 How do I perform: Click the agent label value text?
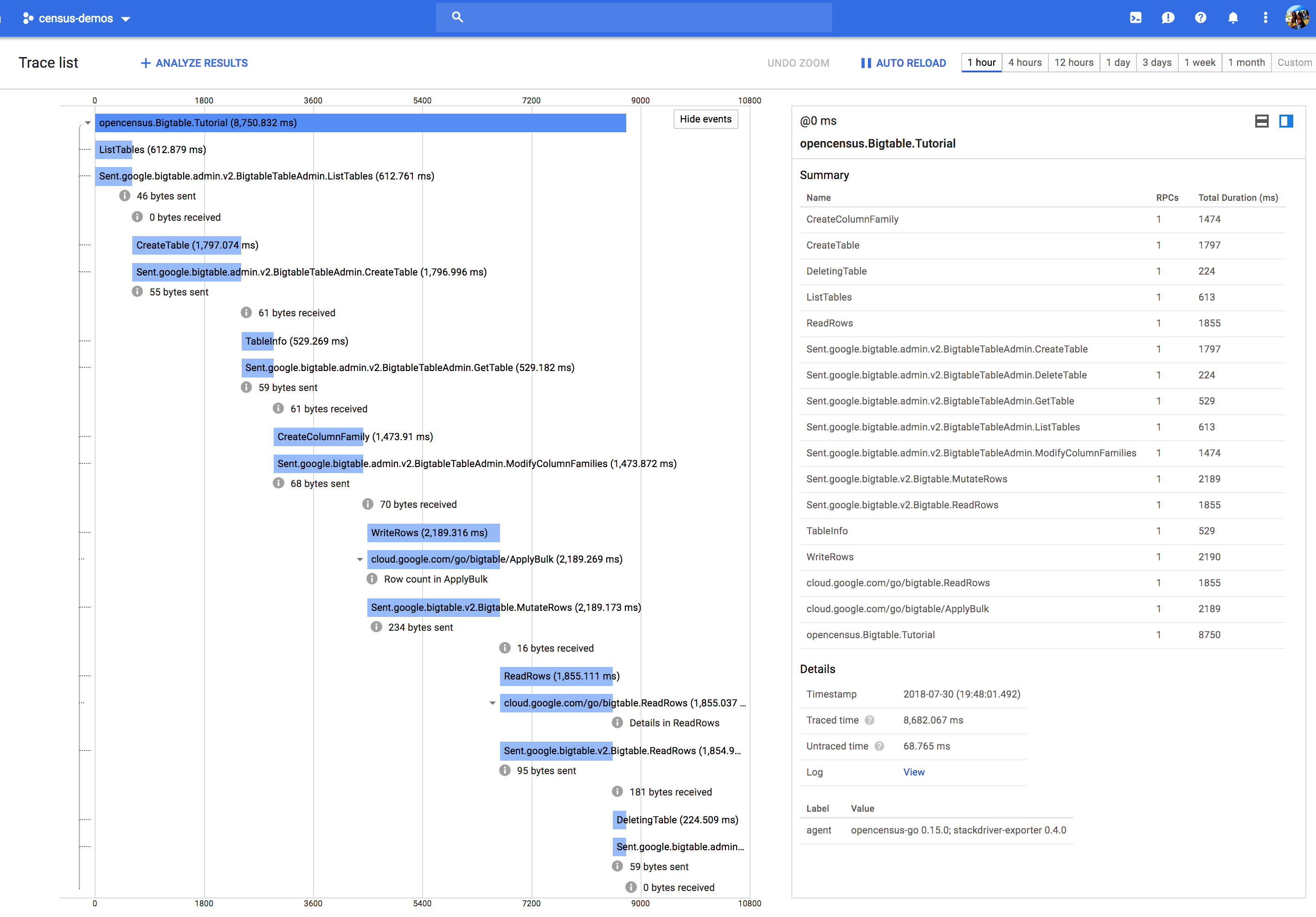point(958,830)
